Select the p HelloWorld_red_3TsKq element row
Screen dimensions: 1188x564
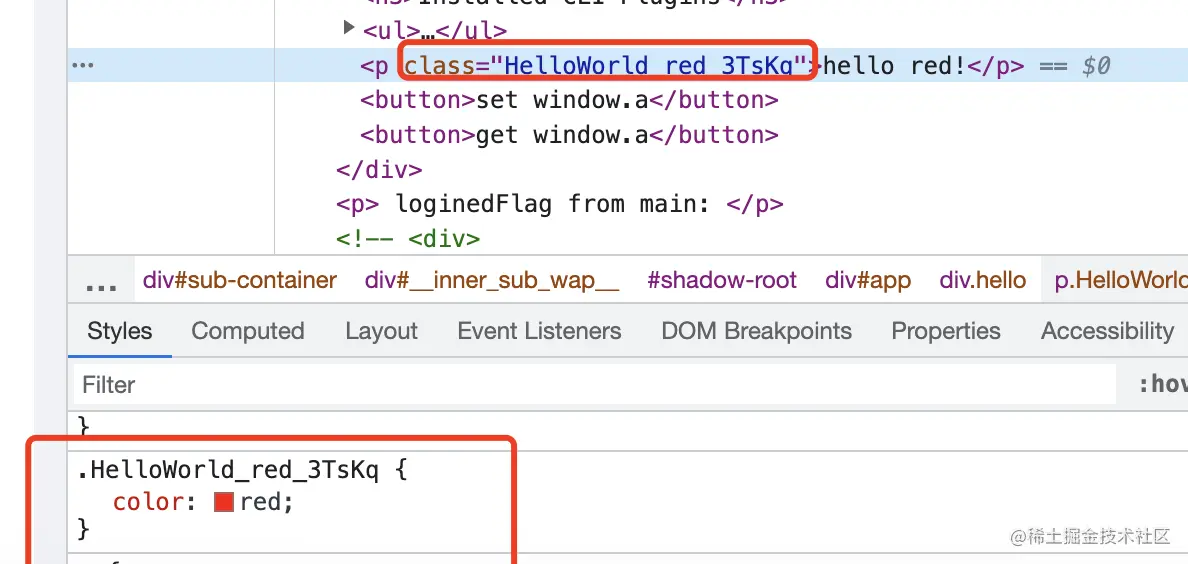(627, 65)
